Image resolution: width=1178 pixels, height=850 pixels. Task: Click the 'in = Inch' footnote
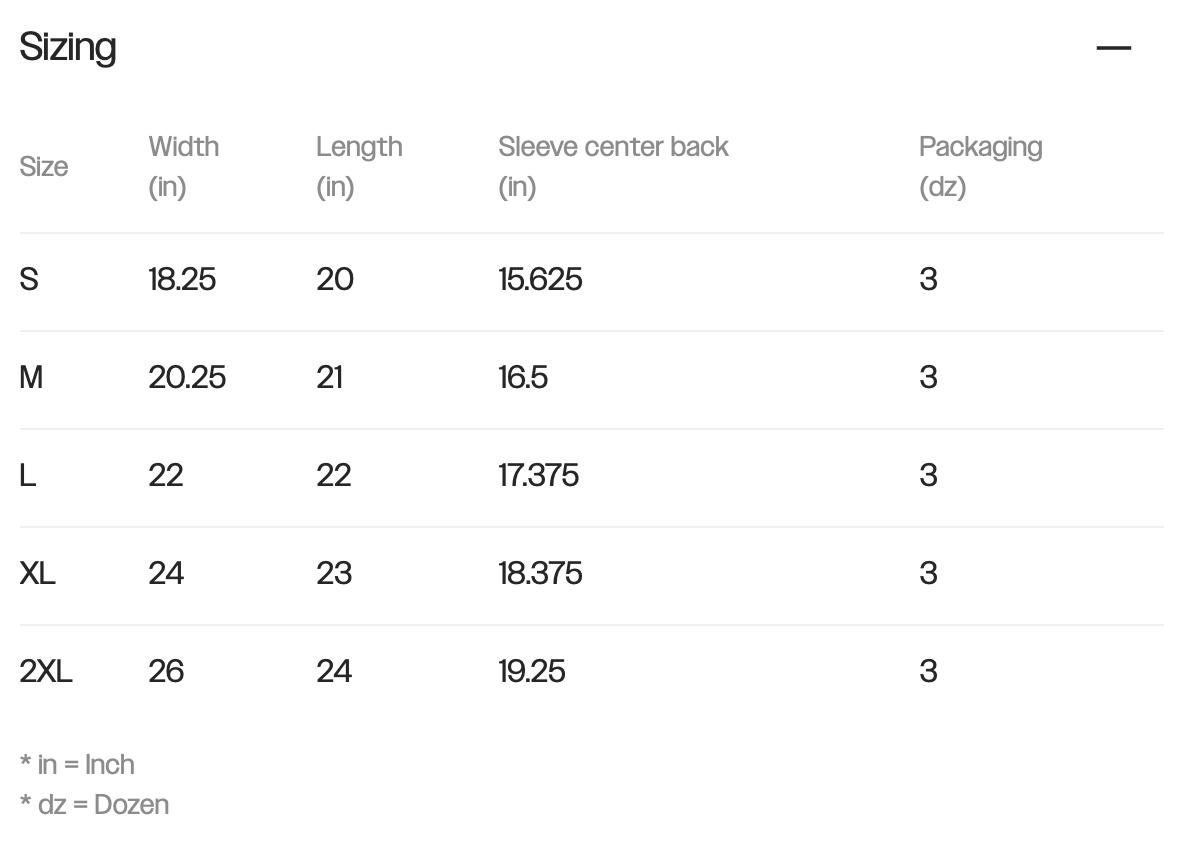(x=77, y=764)
